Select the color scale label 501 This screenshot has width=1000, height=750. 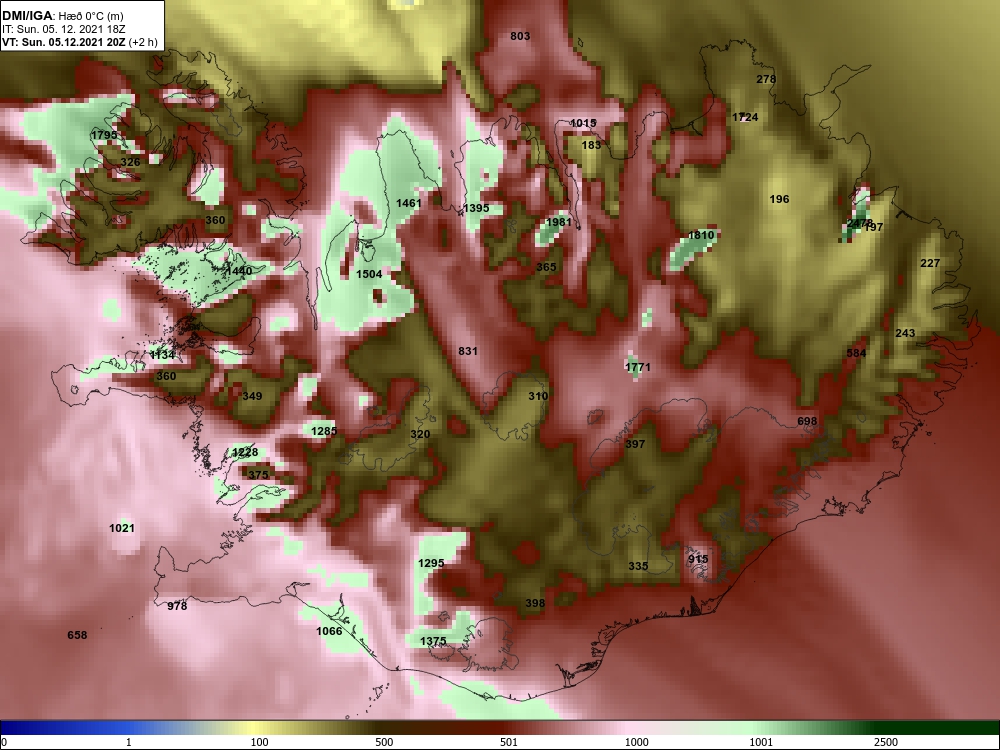point(508,742)
